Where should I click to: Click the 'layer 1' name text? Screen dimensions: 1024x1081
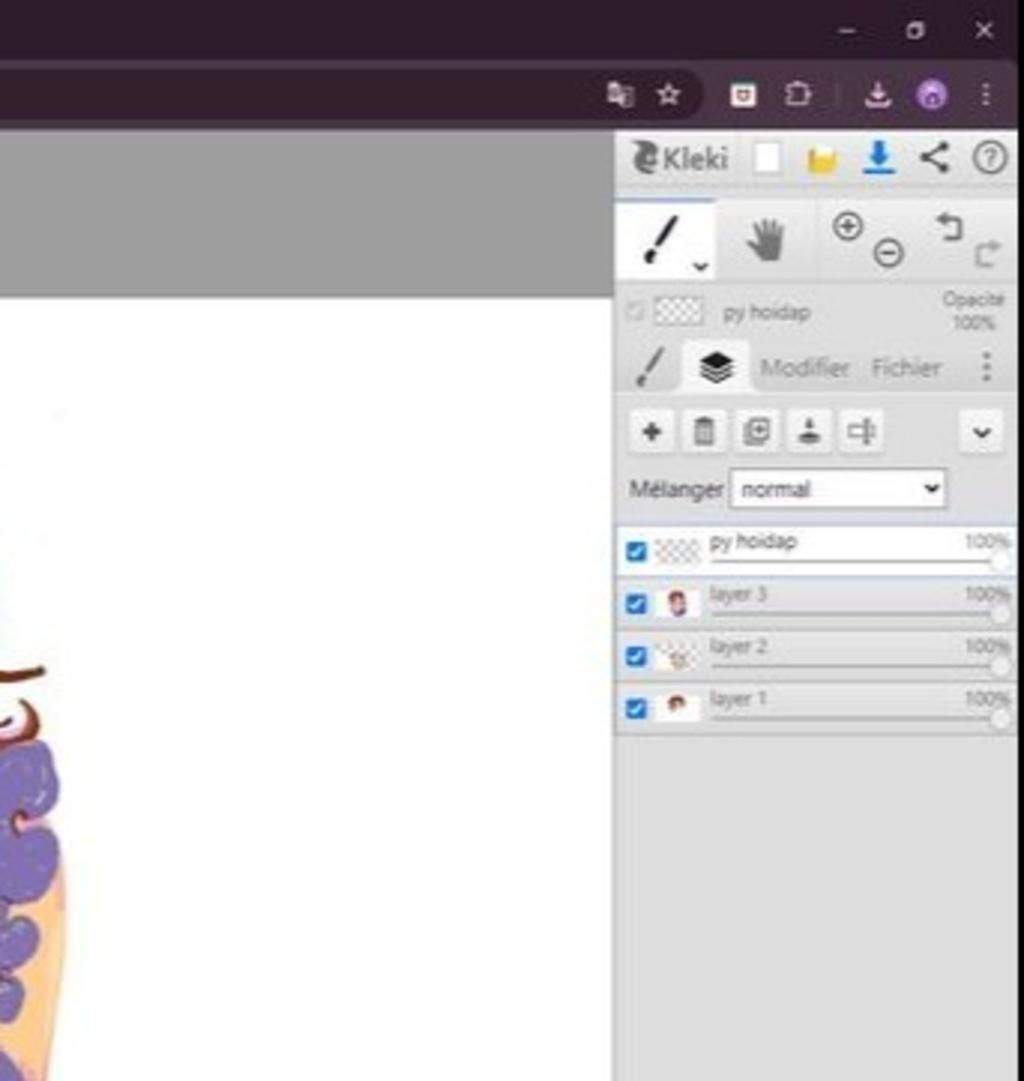pyautogui.click(x=738, y=699)
